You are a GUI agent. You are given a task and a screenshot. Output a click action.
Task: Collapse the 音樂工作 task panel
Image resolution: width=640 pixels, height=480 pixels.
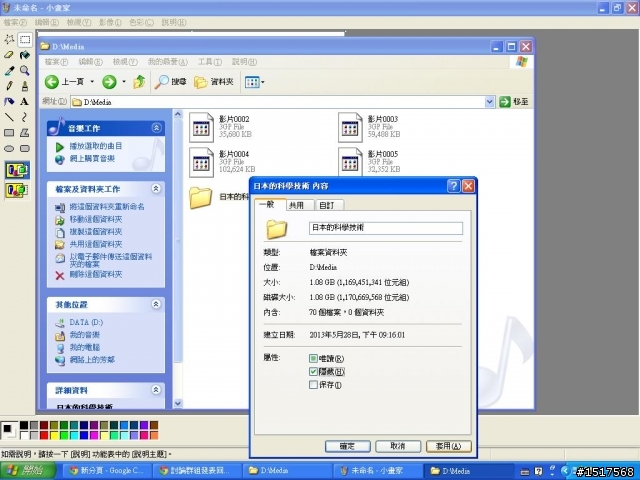(156, 128)
